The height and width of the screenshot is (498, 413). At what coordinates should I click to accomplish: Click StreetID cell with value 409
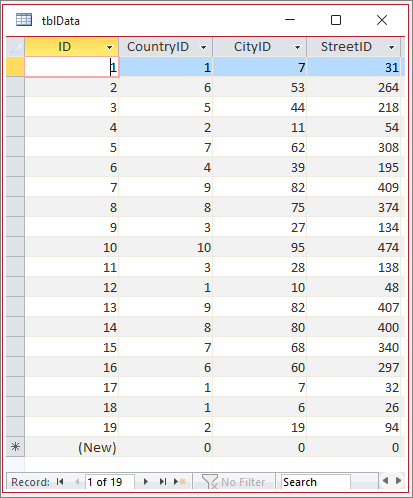point(353,187)
